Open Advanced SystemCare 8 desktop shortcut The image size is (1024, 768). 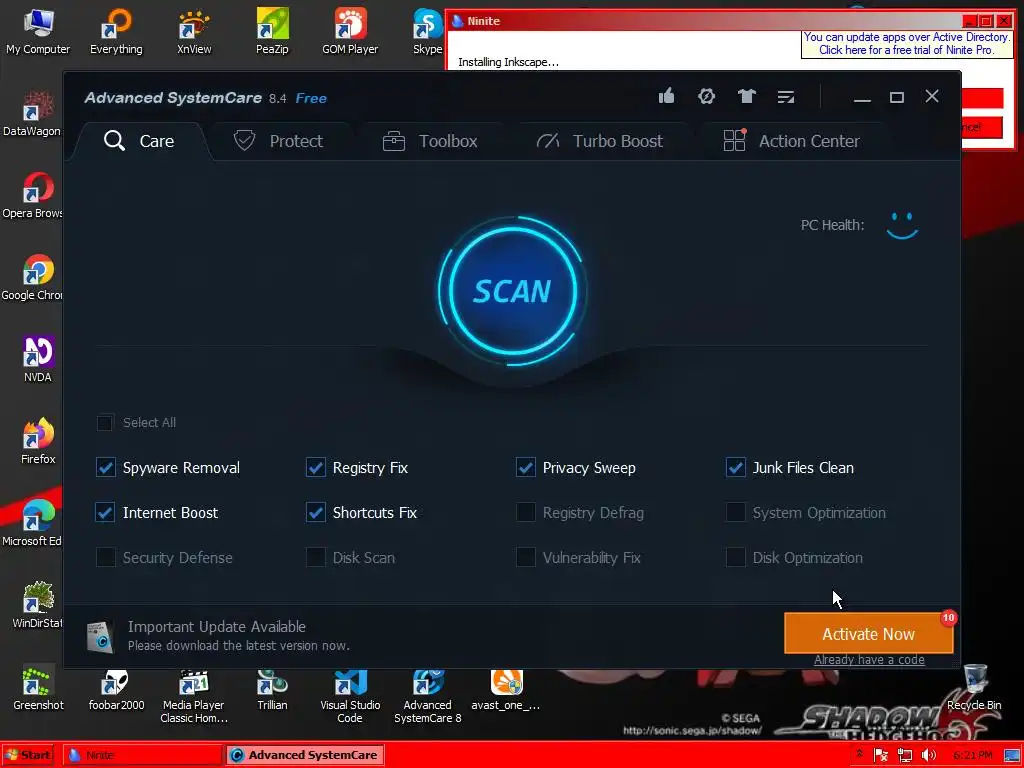point(428,697)
